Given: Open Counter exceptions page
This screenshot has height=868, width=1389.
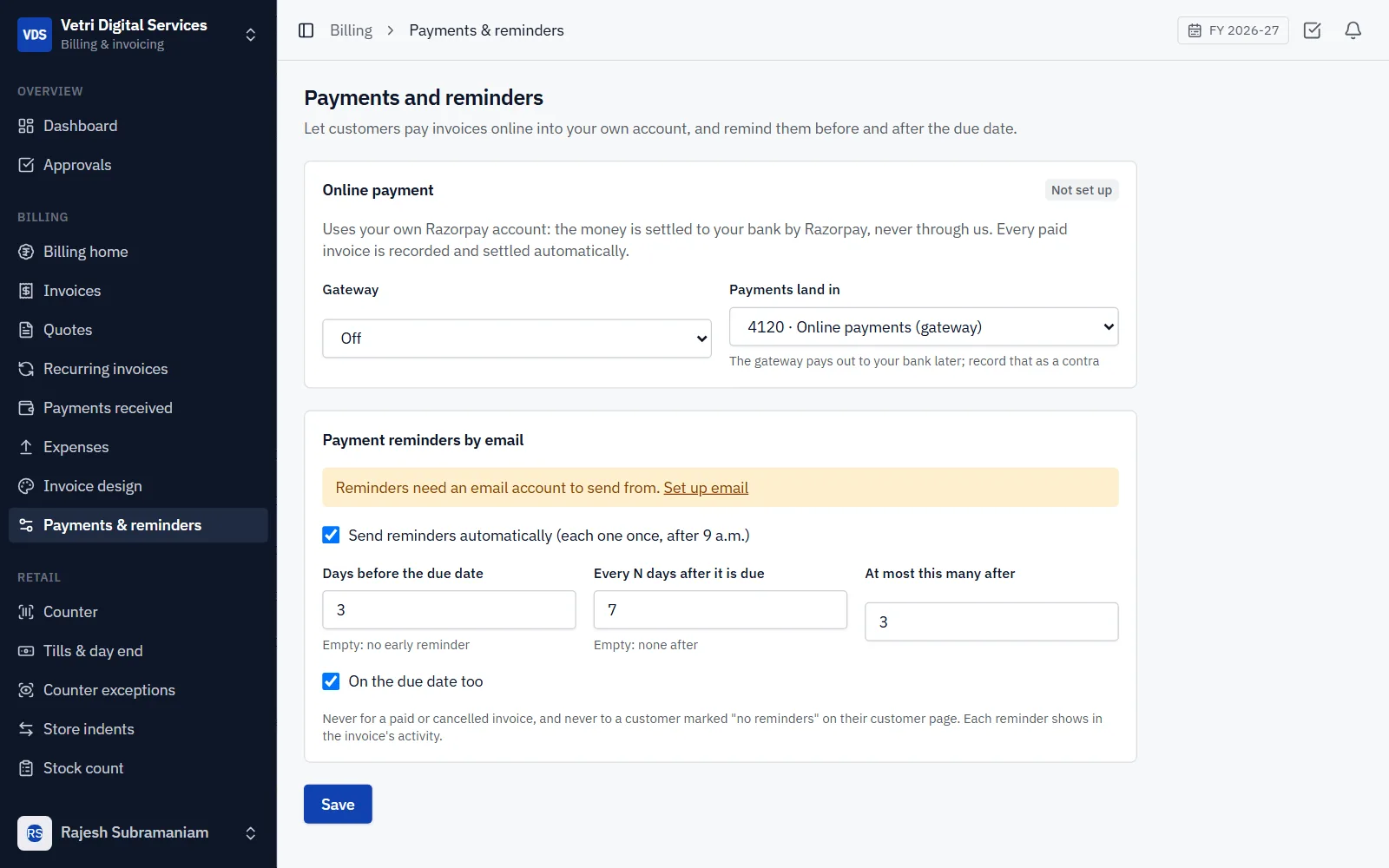Looking at the screenshot, I should click(x=138, y=690).
